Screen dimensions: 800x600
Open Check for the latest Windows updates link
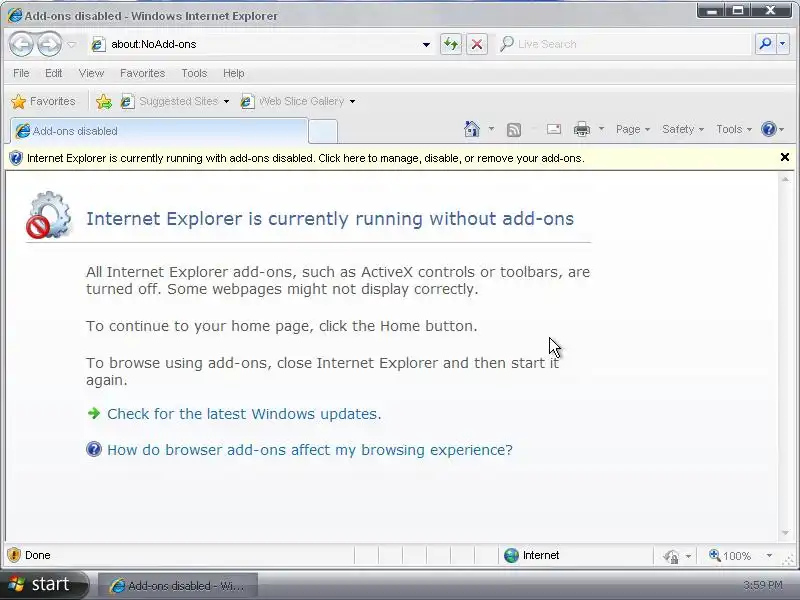click(x=244, y=414)
